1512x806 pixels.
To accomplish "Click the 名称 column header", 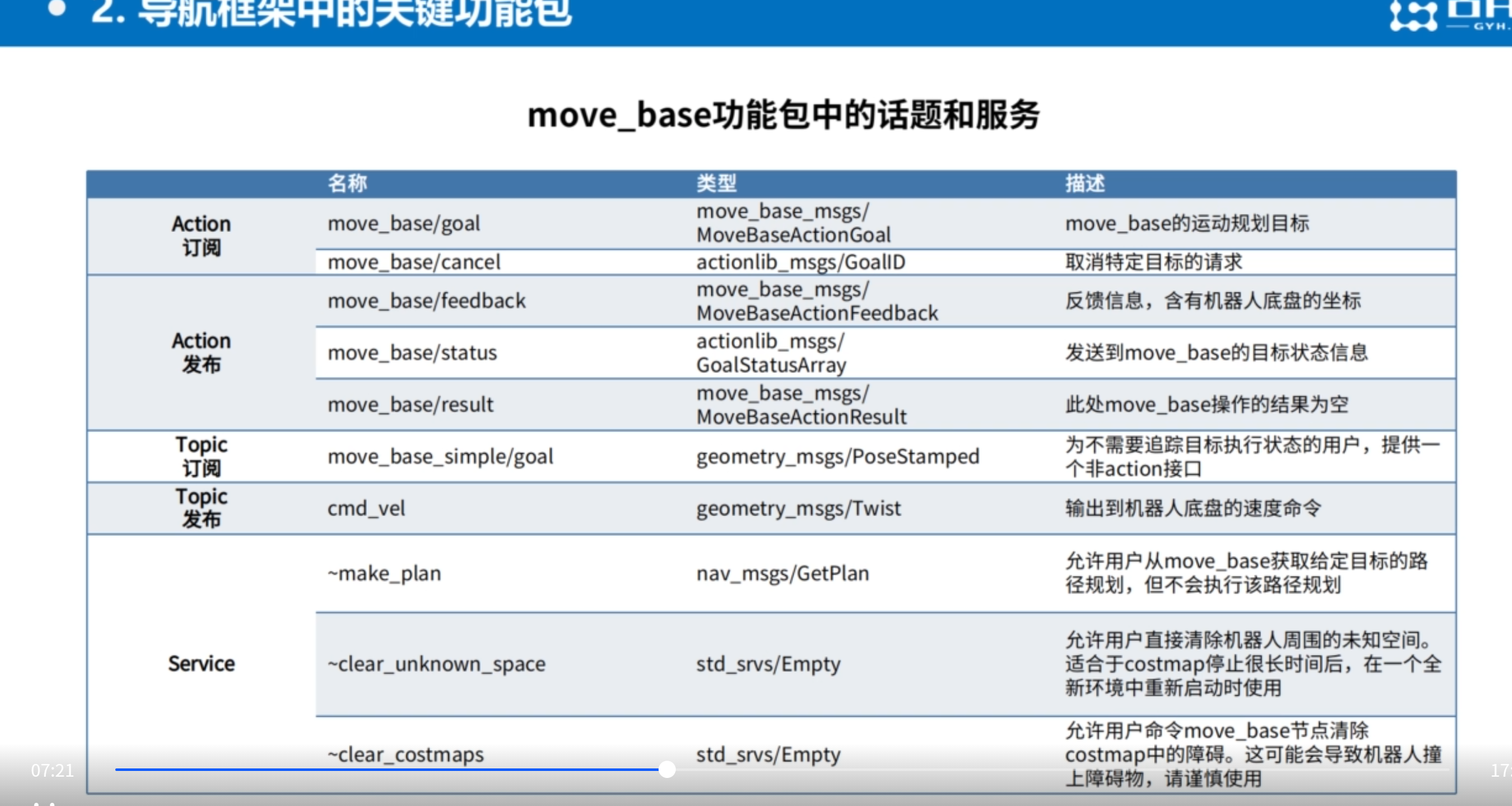I will 347,184.
